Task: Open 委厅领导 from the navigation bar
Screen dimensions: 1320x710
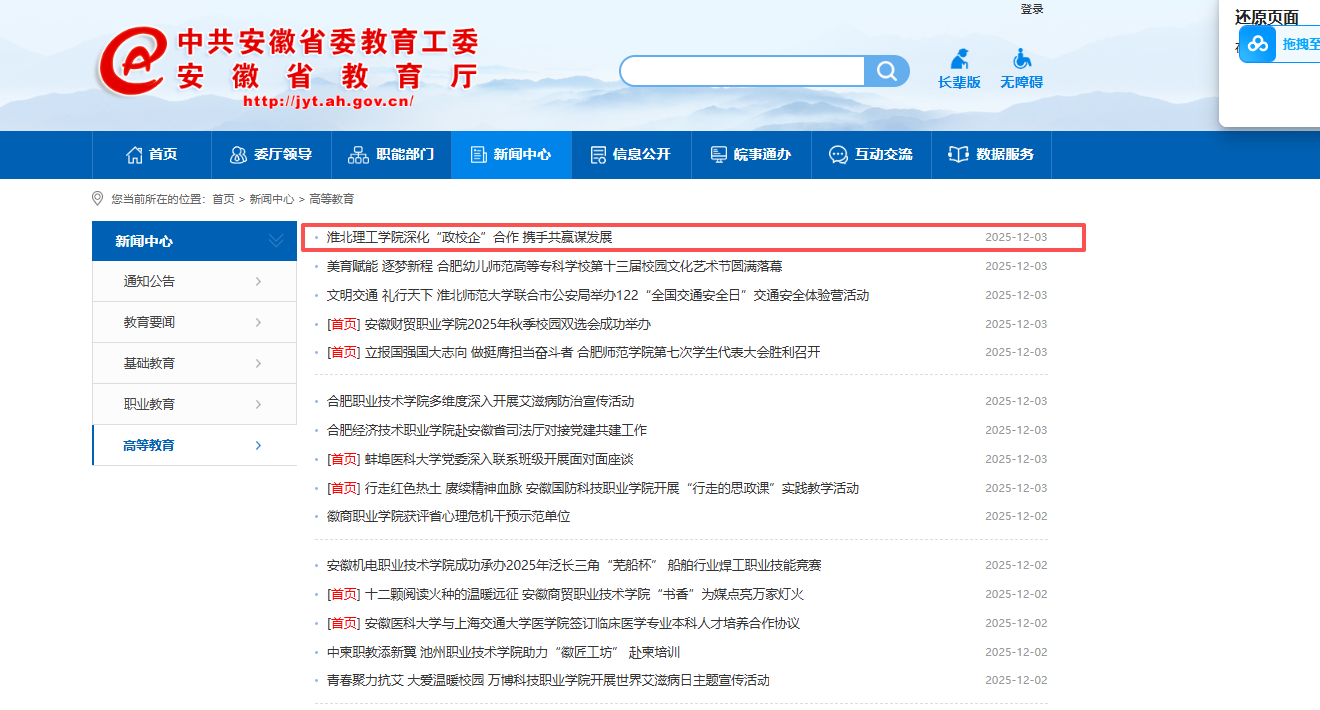Action: pyautogui.click(x=271, y=155)
